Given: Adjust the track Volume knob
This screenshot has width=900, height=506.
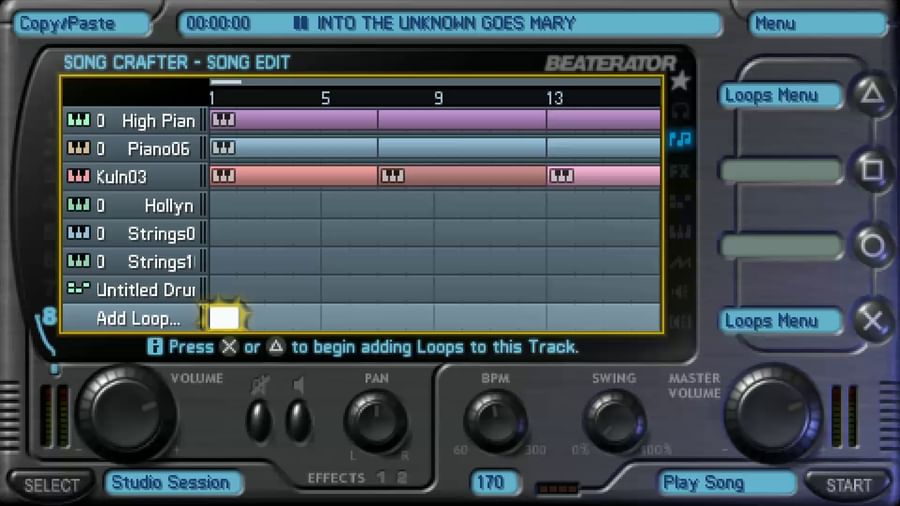Looking at the screenshot, I should pyautogui.click(x=126, y=412).
